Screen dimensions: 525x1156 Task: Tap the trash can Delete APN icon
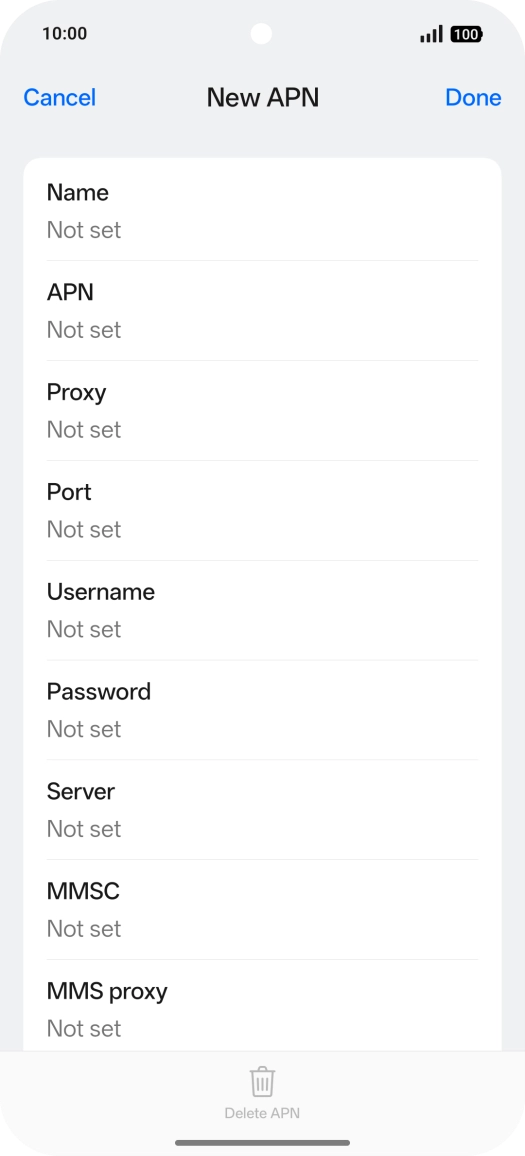point(262,1082)
